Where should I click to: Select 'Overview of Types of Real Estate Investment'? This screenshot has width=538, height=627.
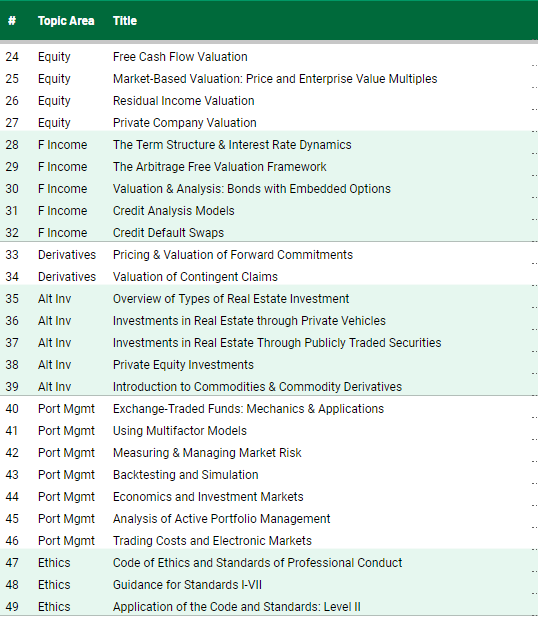[x=231, y=299]
